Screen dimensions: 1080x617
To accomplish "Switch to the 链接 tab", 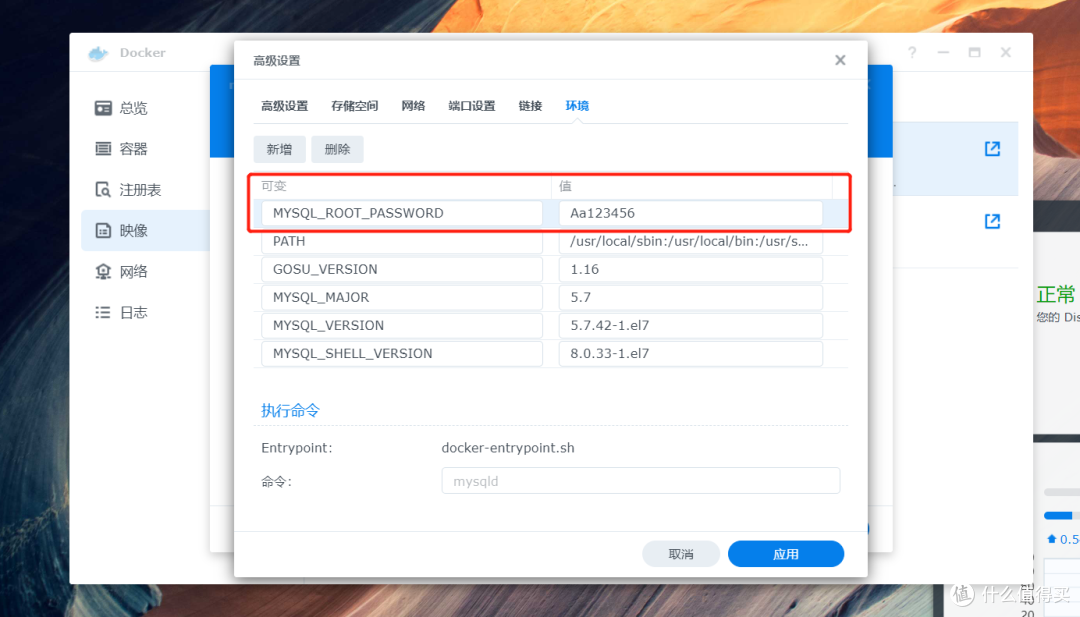I will (x=530, y=106).
